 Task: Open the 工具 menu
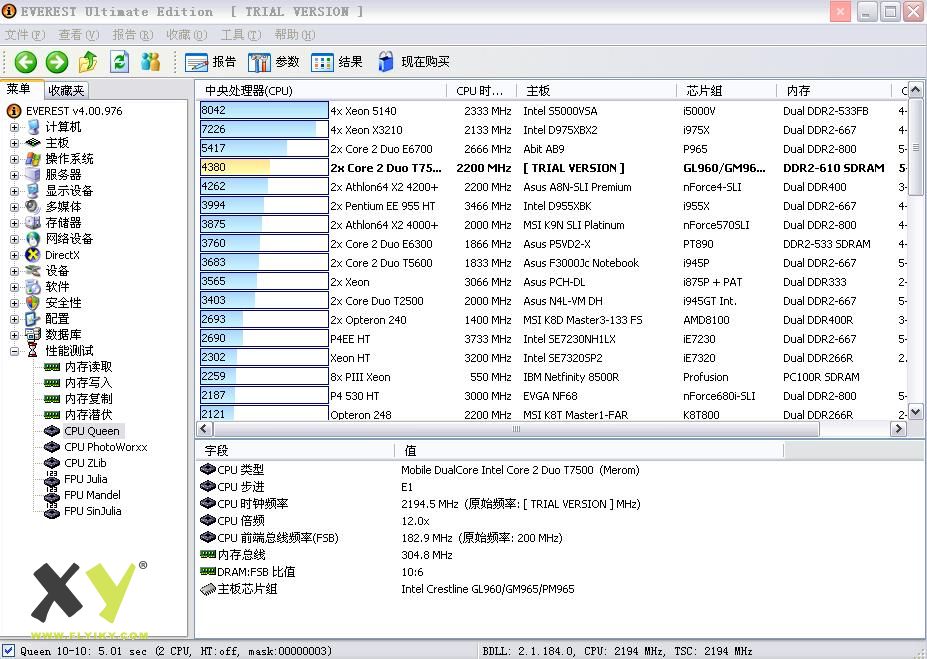pos(241,35)
